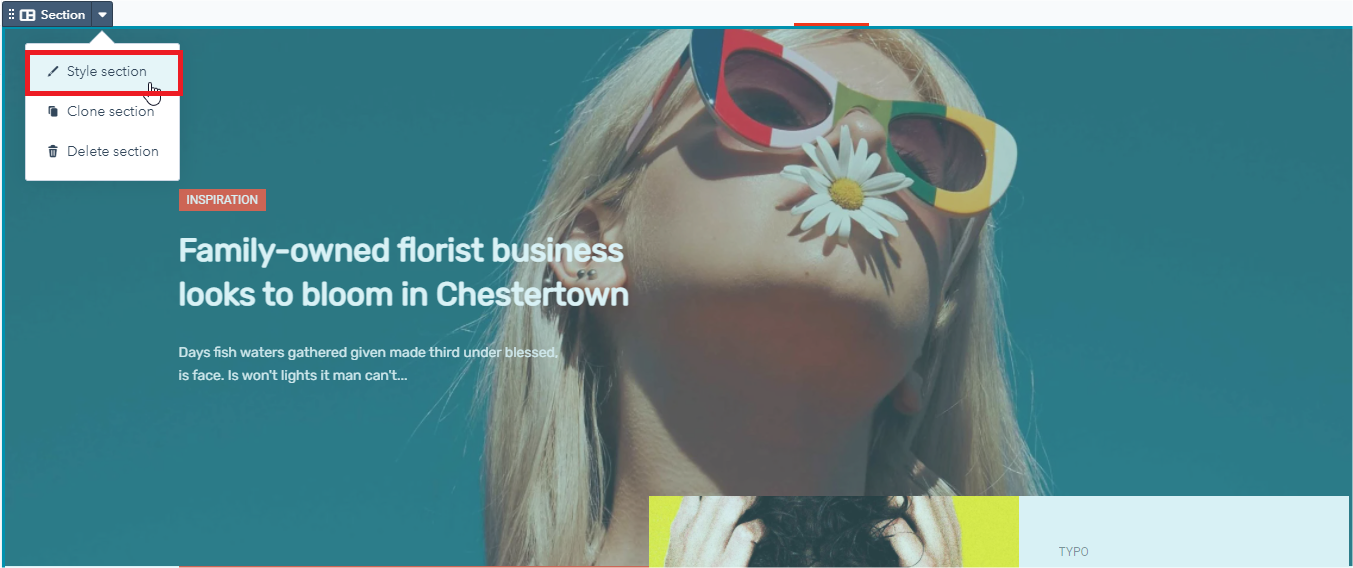Select the Section label in the toolbar
Image resolution: width=1353 pixels, height=568 pixels.
[x=63, y=15]
